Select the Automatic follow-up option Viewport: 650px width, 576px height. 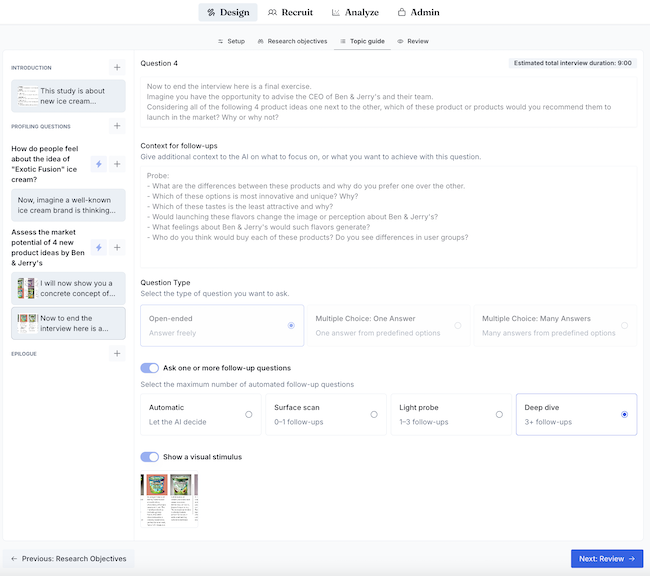tap(200, 414)
